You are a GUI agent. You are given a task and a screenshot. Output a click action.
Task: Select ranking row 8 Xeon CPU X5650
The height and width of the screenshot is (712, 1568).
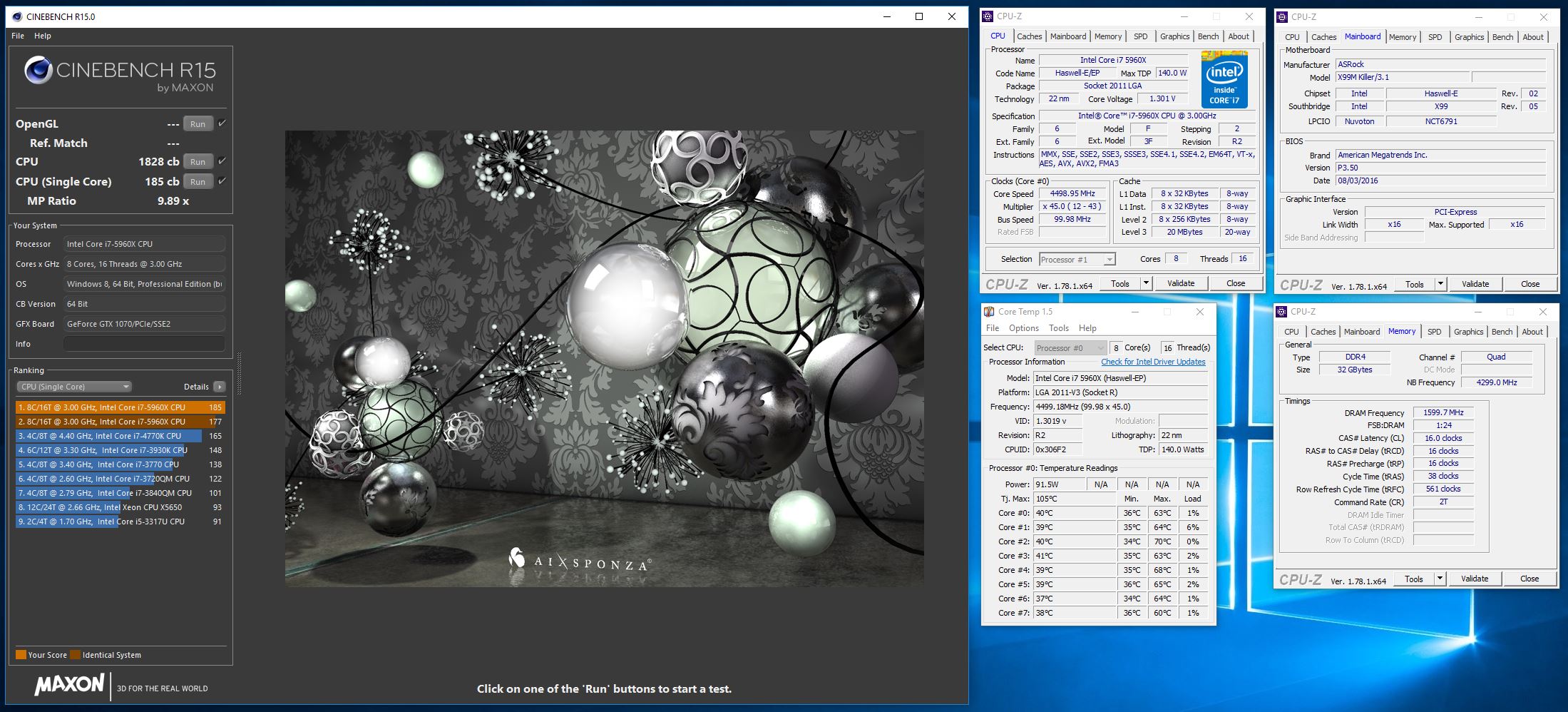(119, 507)
